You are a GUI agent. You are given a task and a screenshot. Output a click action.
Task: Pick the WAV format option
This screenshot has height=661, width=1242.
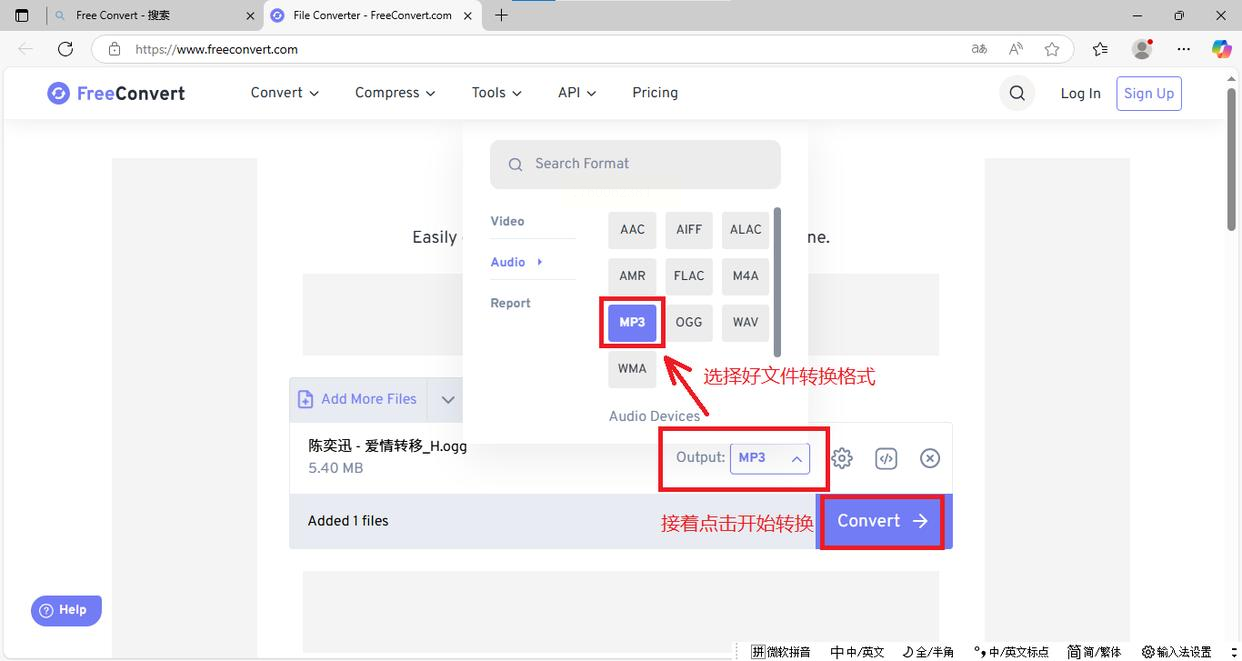click(745, 322)
